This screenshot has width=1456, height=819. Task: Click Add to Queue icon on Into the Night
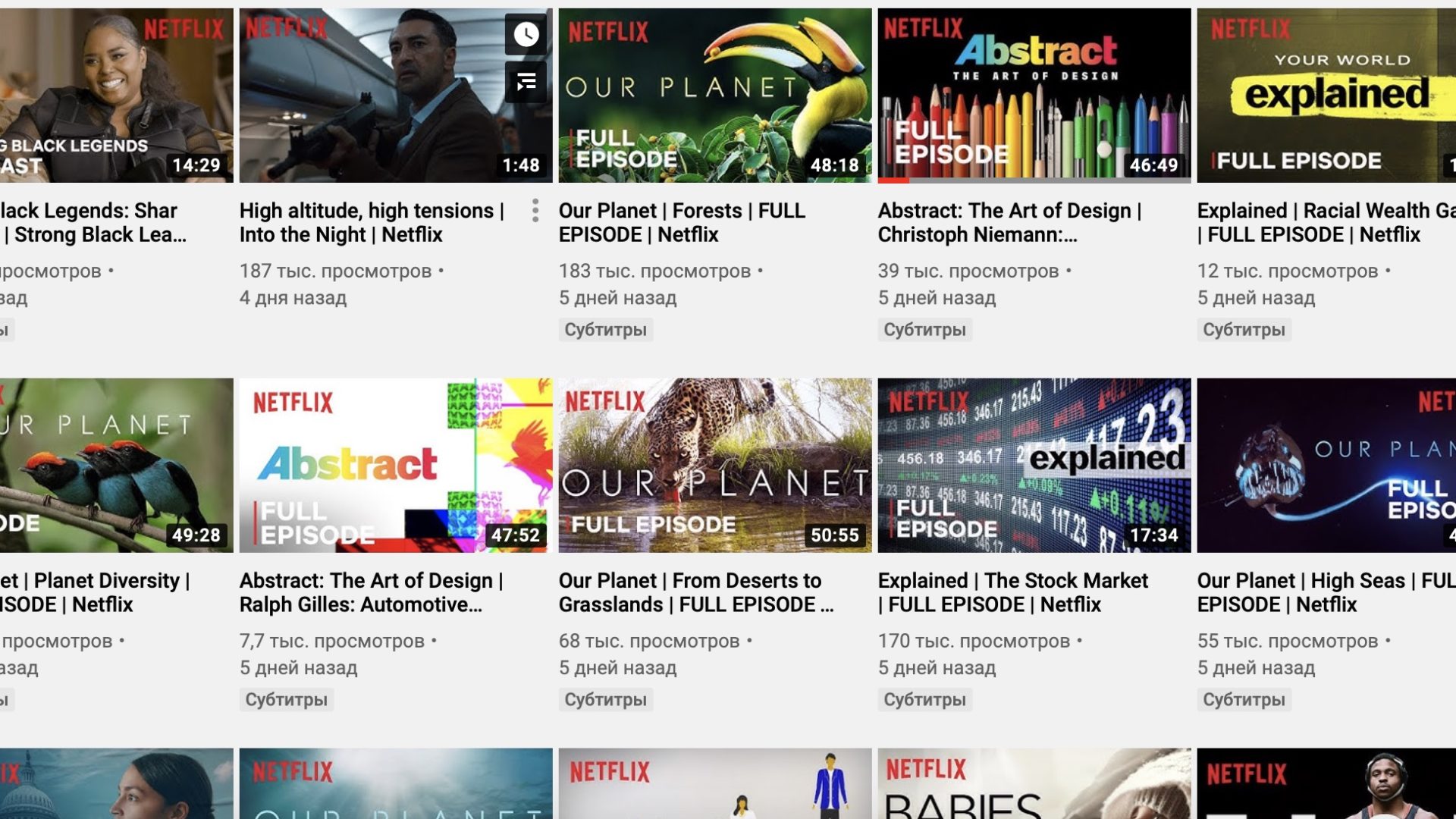526,81
